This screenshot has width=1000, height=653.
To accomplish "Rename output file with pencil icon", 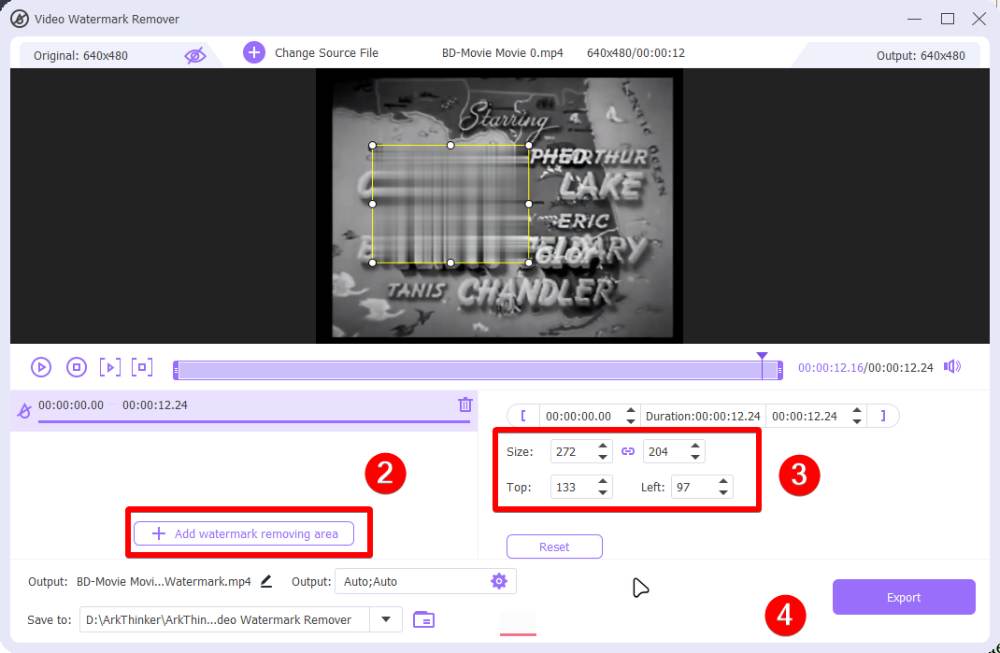I will 267,581.
